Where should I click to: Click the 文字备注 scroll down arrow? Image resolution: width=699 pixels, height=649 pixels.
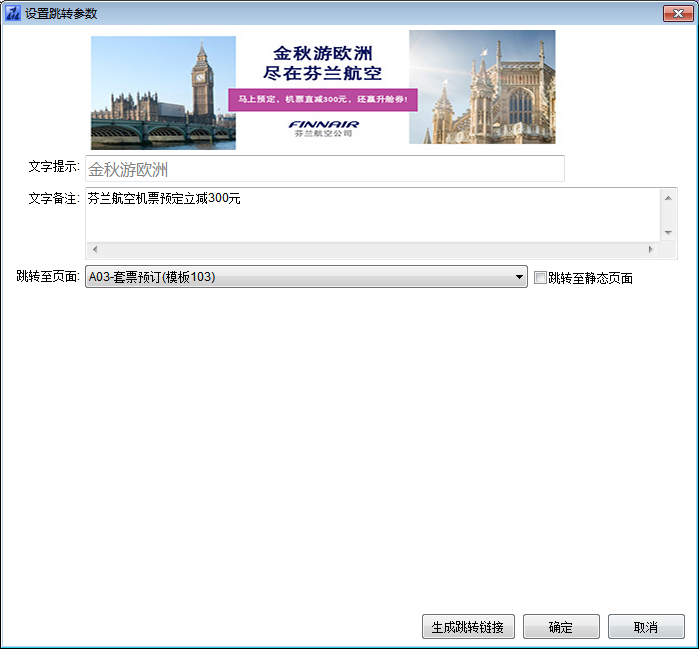668,232
